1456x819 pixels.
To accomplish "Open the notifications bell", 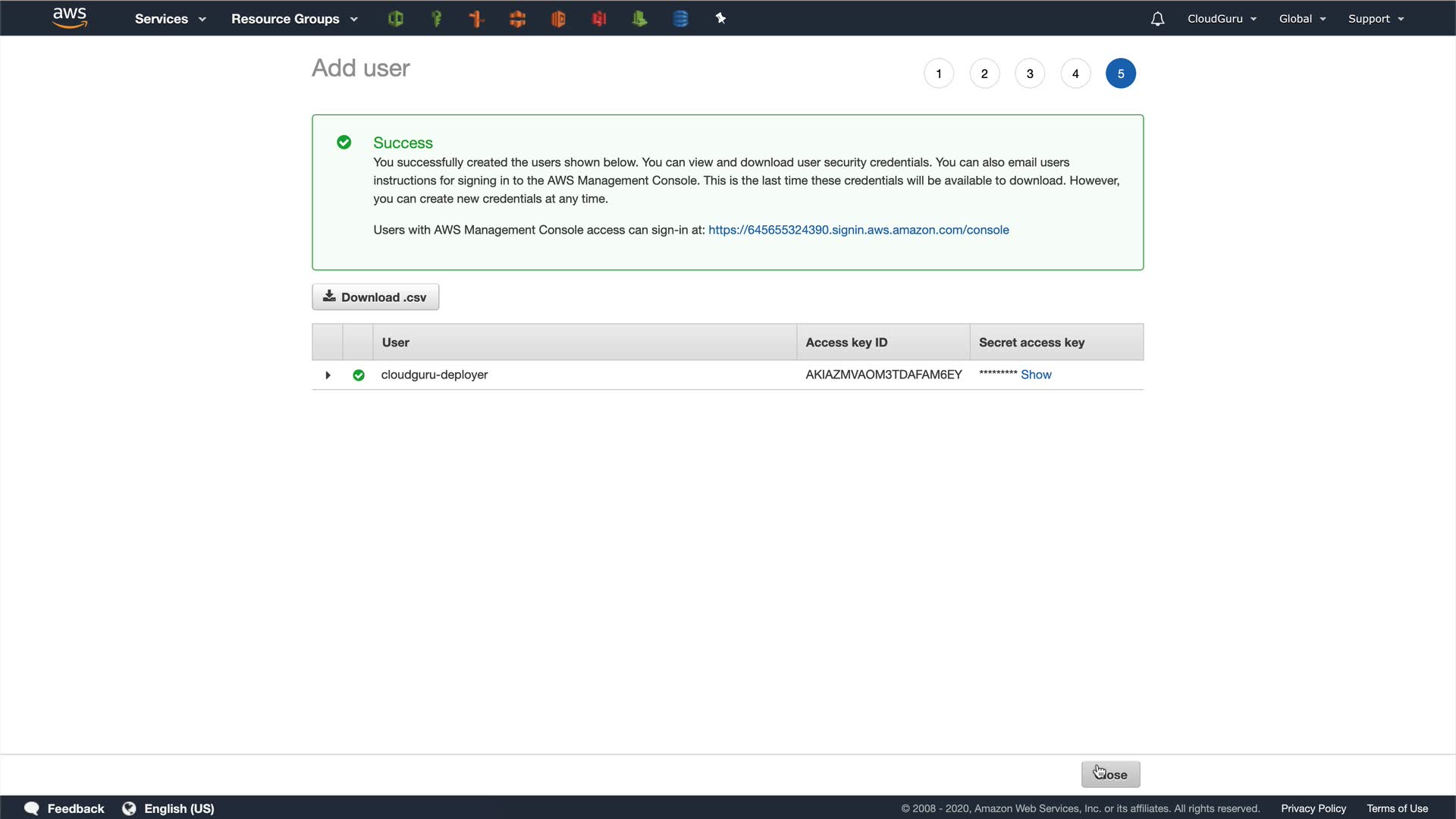I will click(1157, 19).
